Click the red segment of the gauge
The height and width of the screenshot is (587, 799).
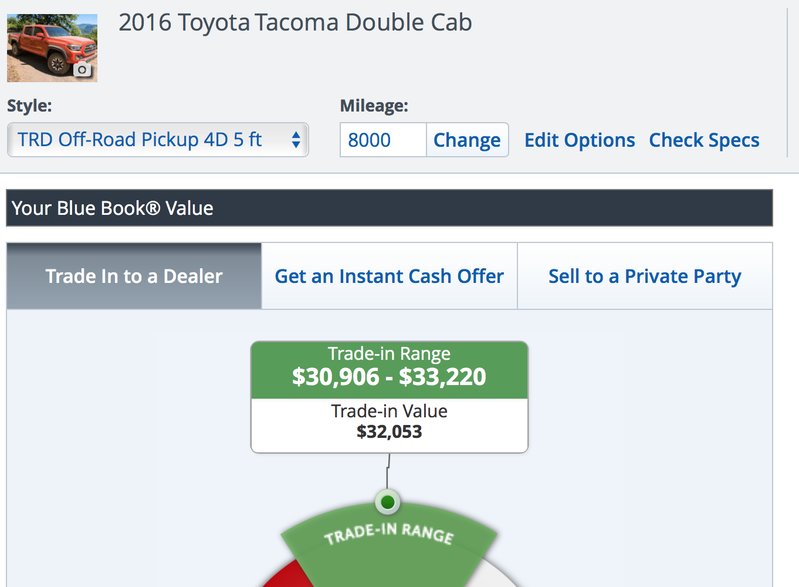pyautogui.click(x=288, y=576)
